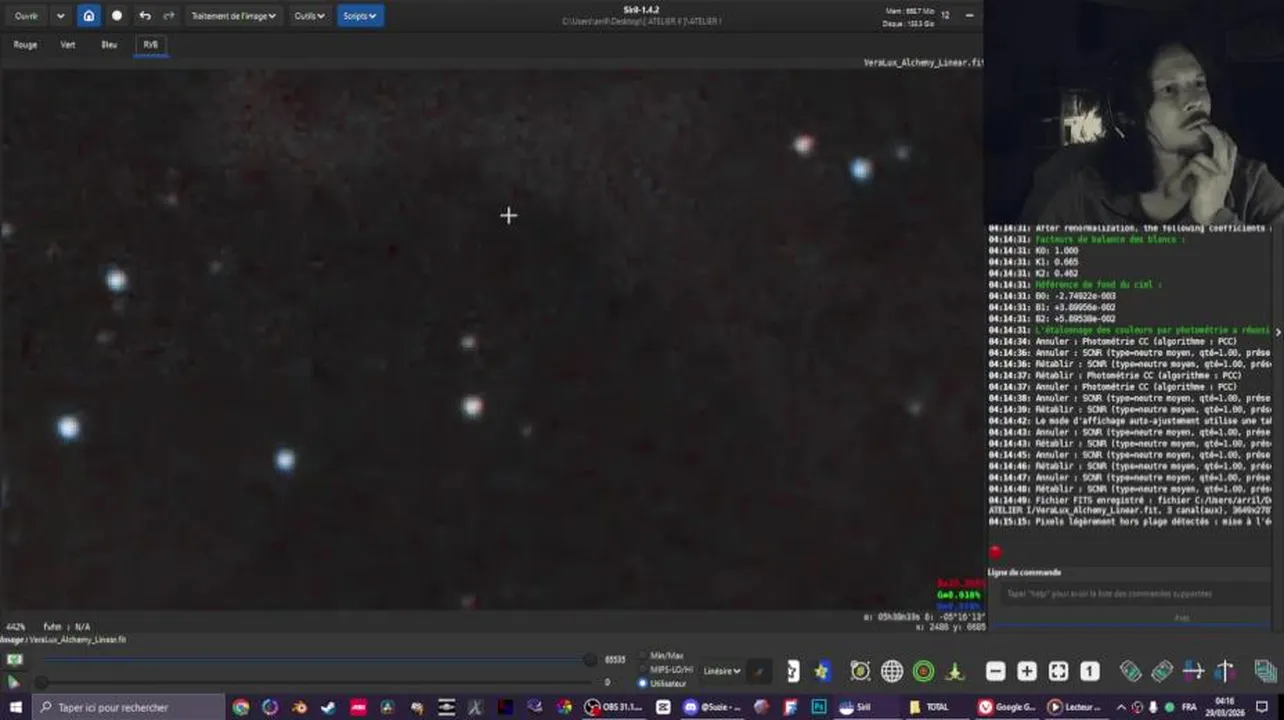Click the zoom to fit icon

[1058, 672]
